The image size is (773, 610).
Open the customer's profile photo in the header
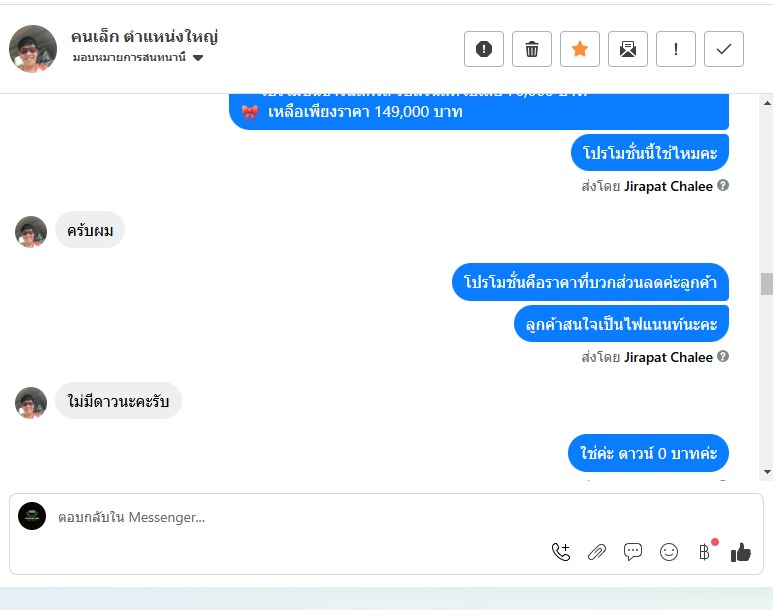(x=33, y=49)
